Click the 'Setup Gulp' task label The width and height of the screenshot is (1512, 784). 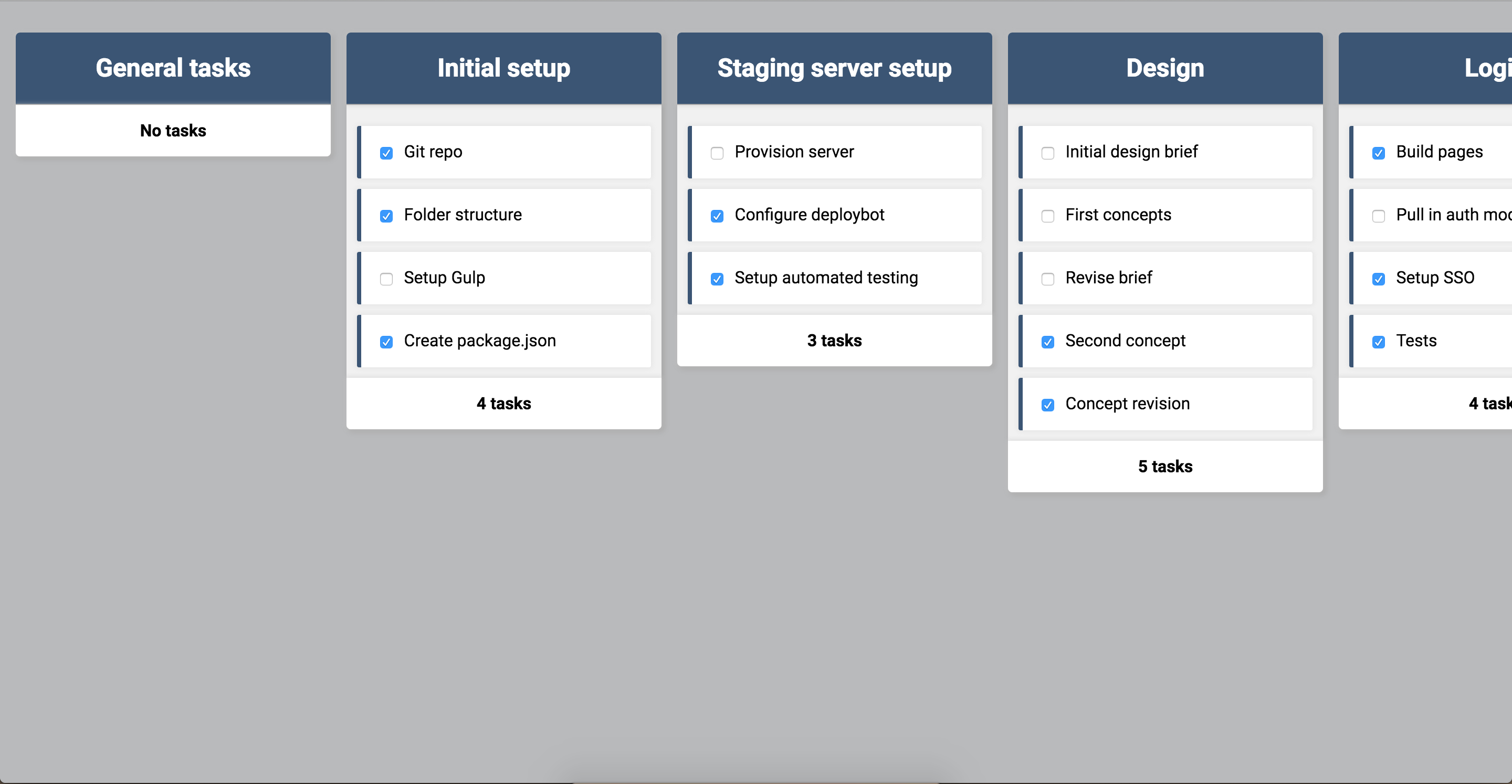tap(444, 278)
